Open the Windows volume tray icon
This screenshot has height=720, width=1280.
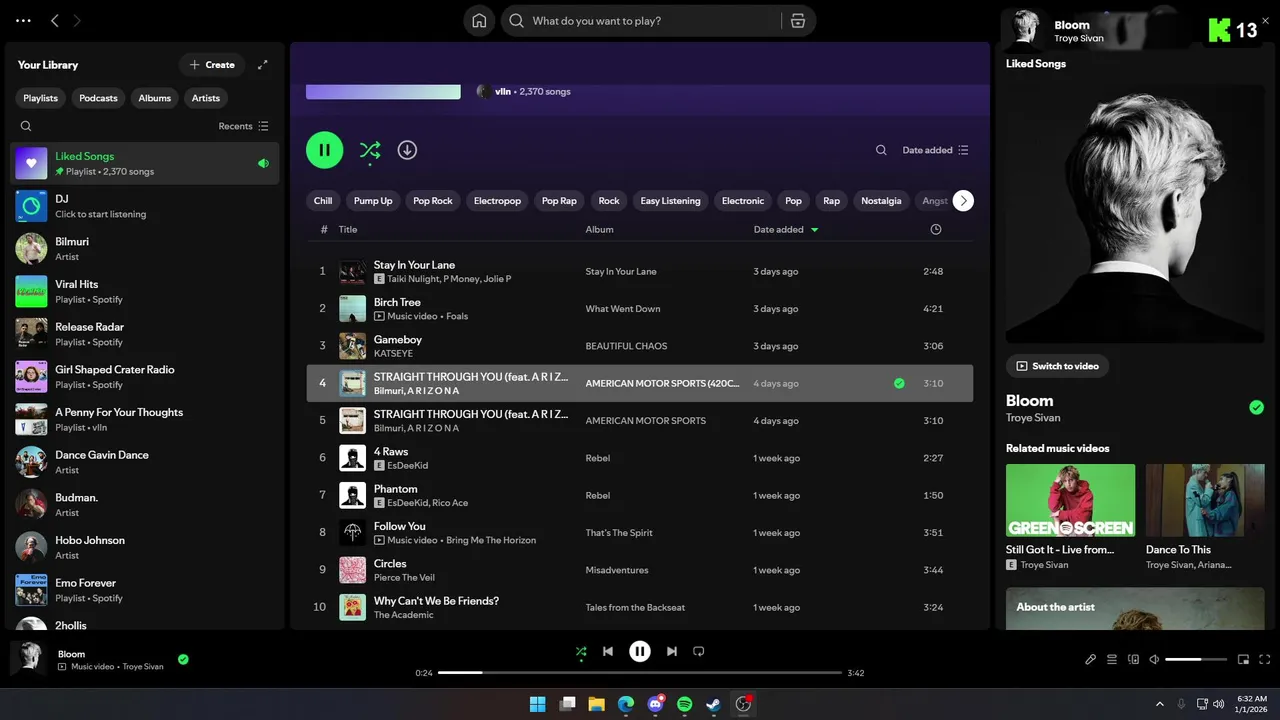point(1219,704)
